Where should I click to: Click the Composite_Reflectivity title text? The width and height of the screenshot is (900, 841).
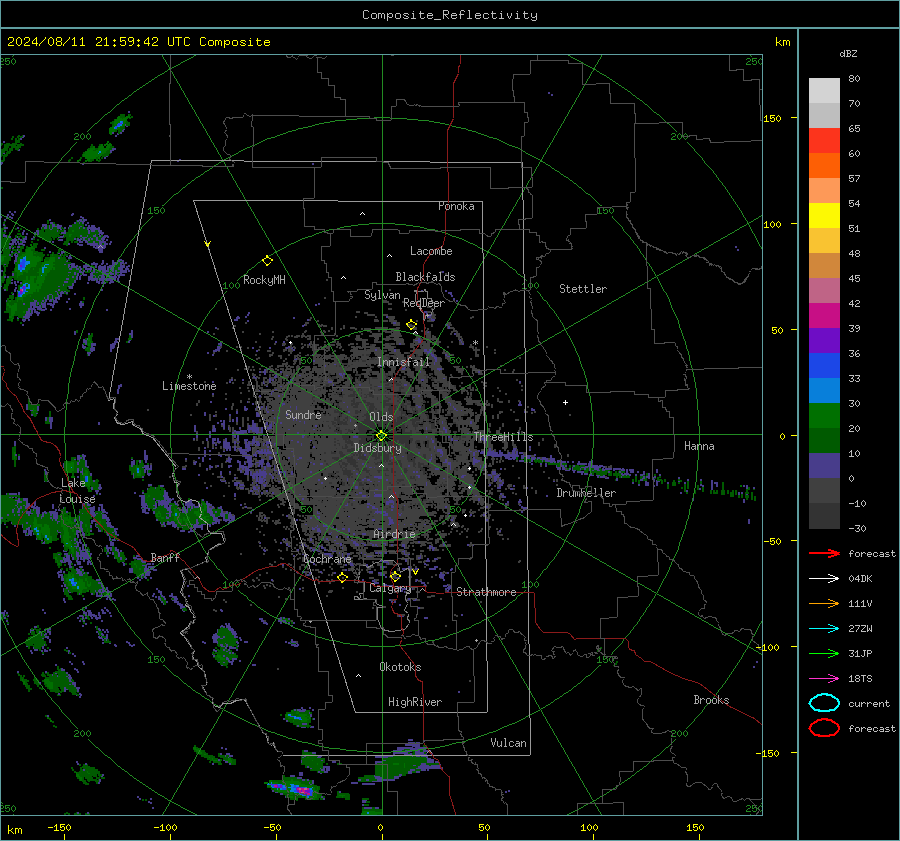(450, 15)
